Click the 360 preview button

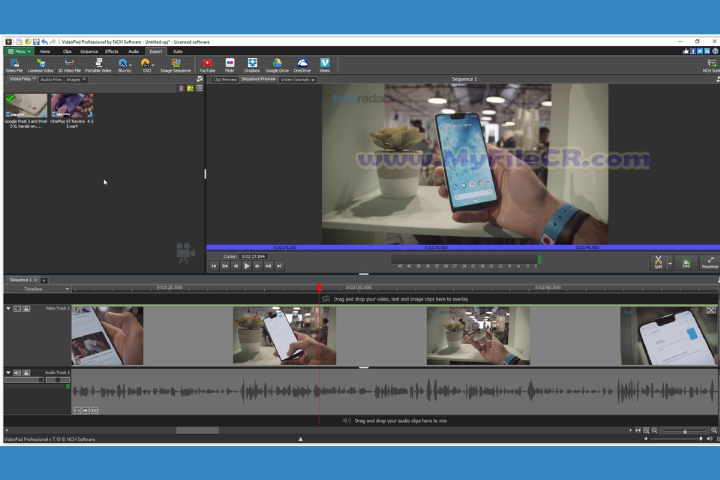click(x=686, y=263)
